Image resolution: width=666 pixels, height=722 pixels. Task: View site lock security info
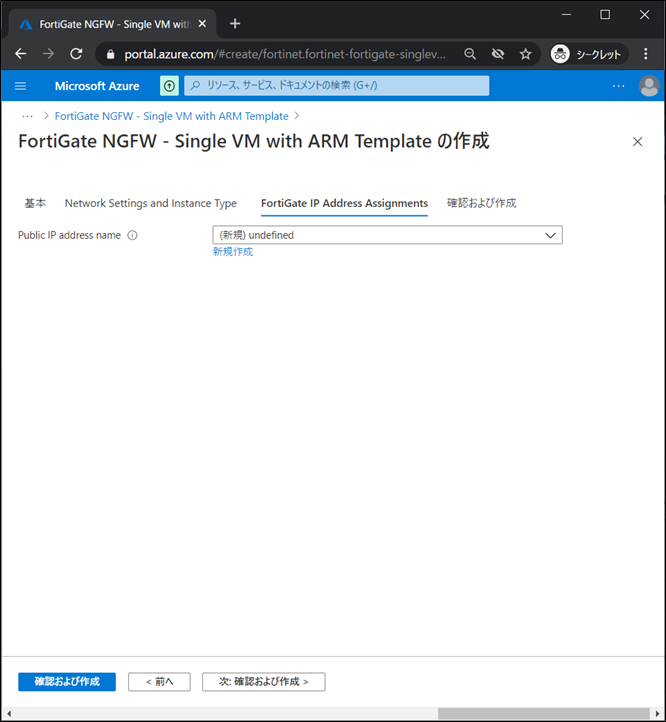[x=110, y=54]
